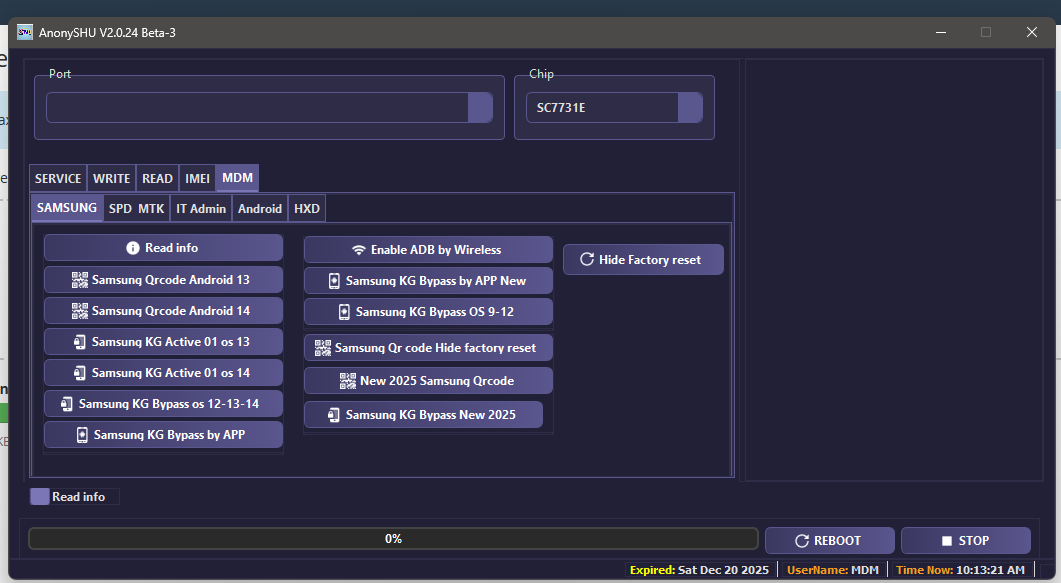Click the AnonySHU V2.0.24 Beta-3 title text
The image size is (1061, 583).
click(107, 32)
